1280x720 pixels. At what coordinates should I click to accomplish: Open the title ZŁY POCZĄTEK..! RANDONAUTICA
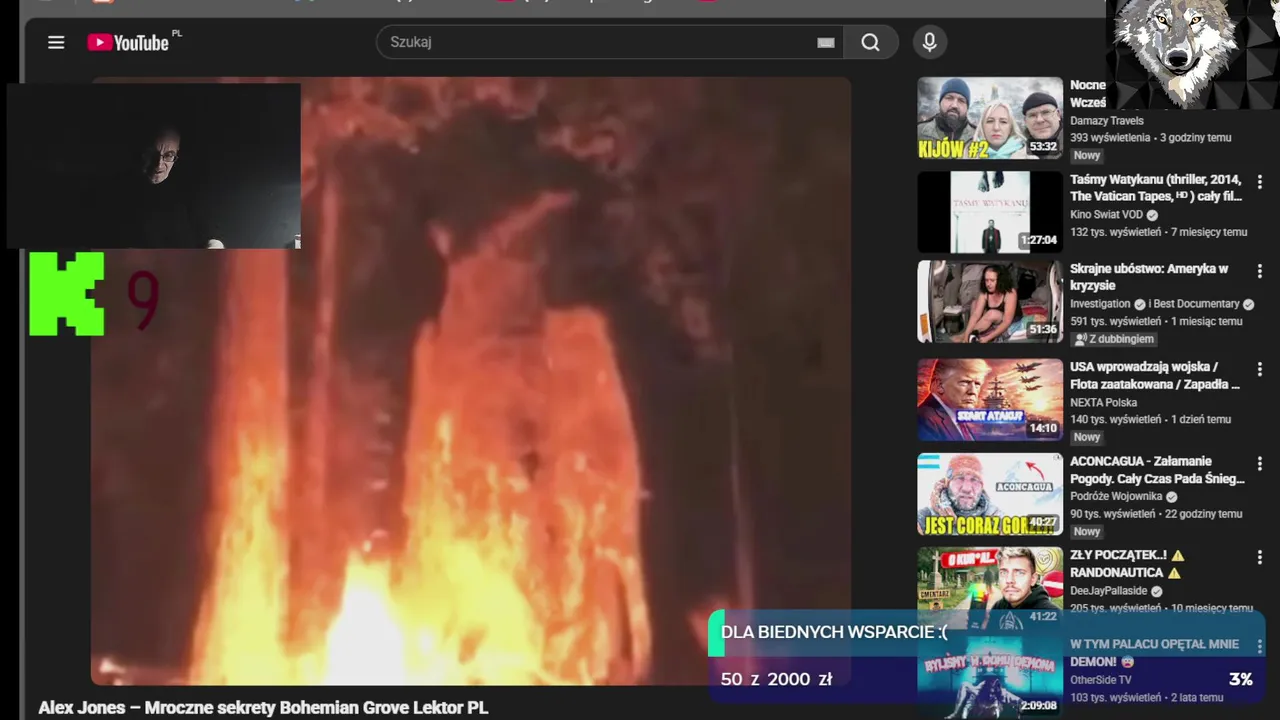click(x=1127, y=564)
